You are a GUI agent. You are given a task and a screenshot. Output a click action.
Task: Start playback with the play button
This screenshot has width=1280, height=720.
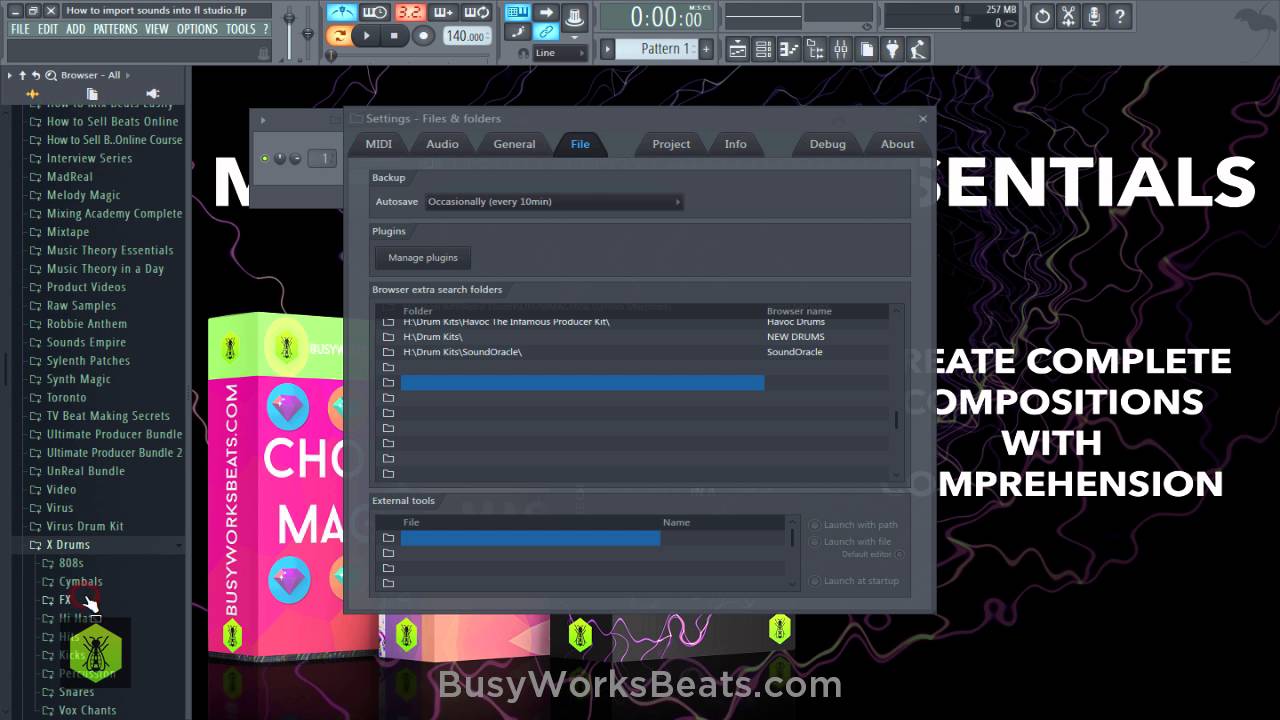(366, 35)
